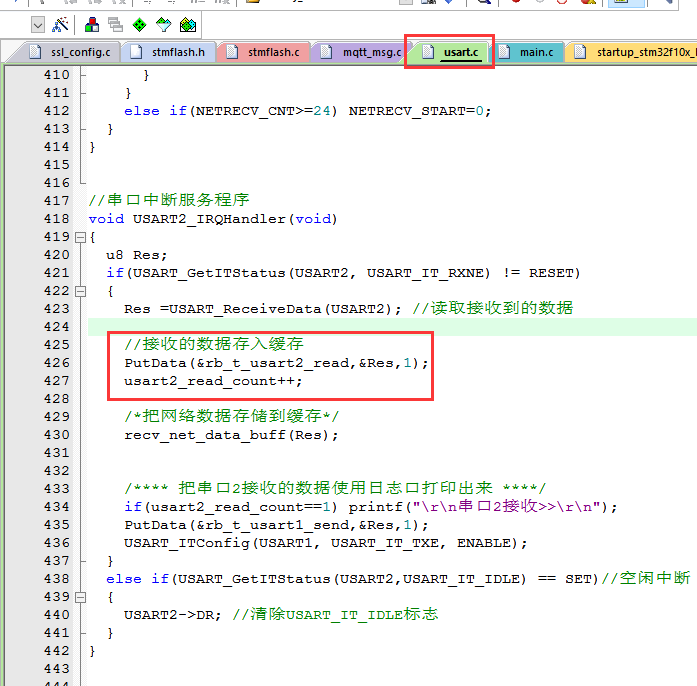697x686 pixels.
Task: Click line number 424 in the gutter
Action: pos(56,327)
